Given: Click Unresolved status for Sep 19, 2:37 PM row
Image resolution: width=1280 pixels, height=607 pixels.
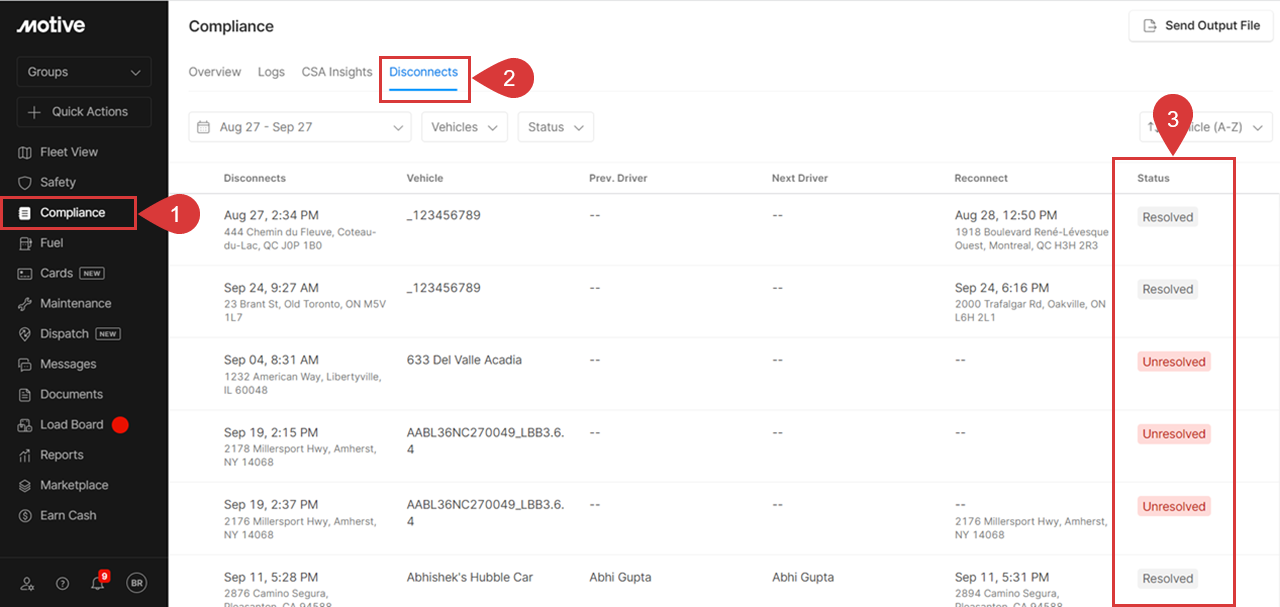Looking at the screenshot, I should click(1174, 507).
